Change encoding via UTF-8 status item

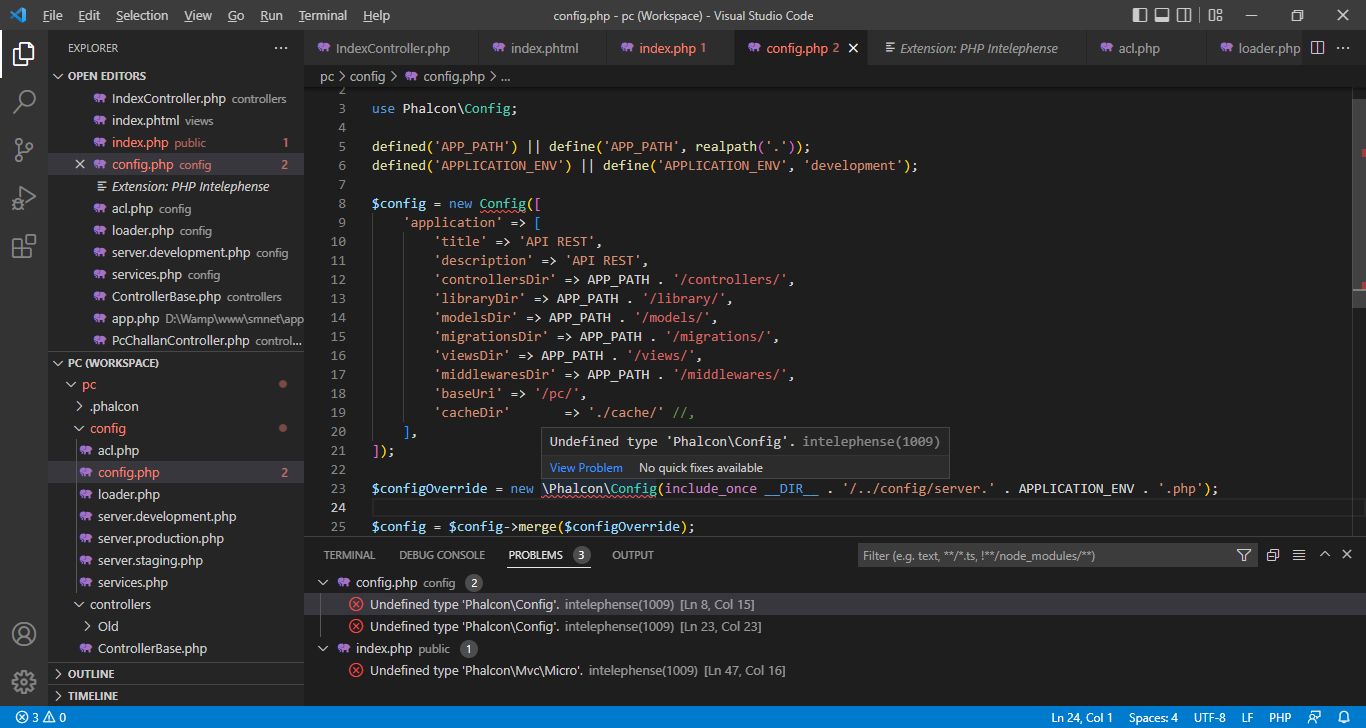[x=1209, y=717]
